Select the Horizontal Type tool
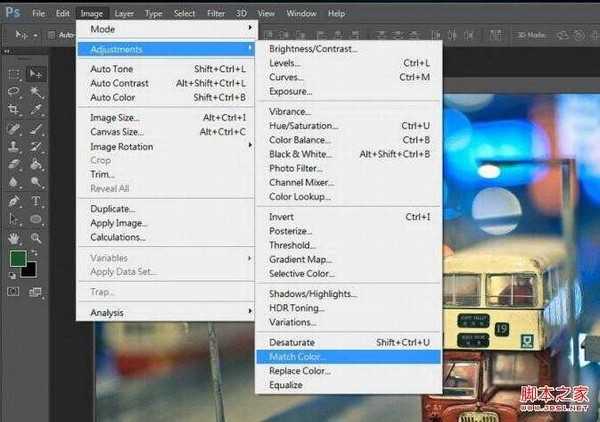 (36, 201)
